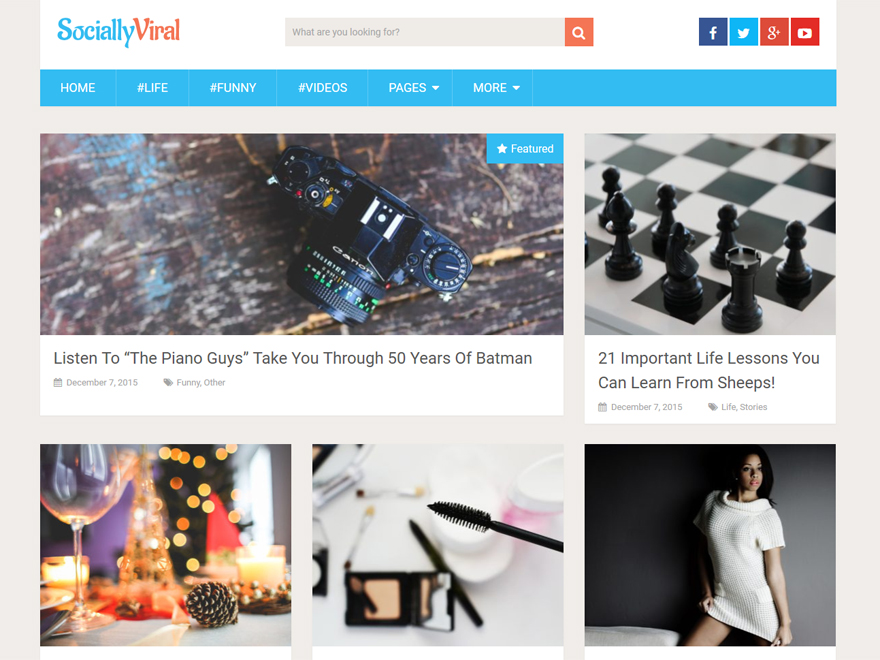Expand the PAGES dropdown menu

tap(414, 88)
